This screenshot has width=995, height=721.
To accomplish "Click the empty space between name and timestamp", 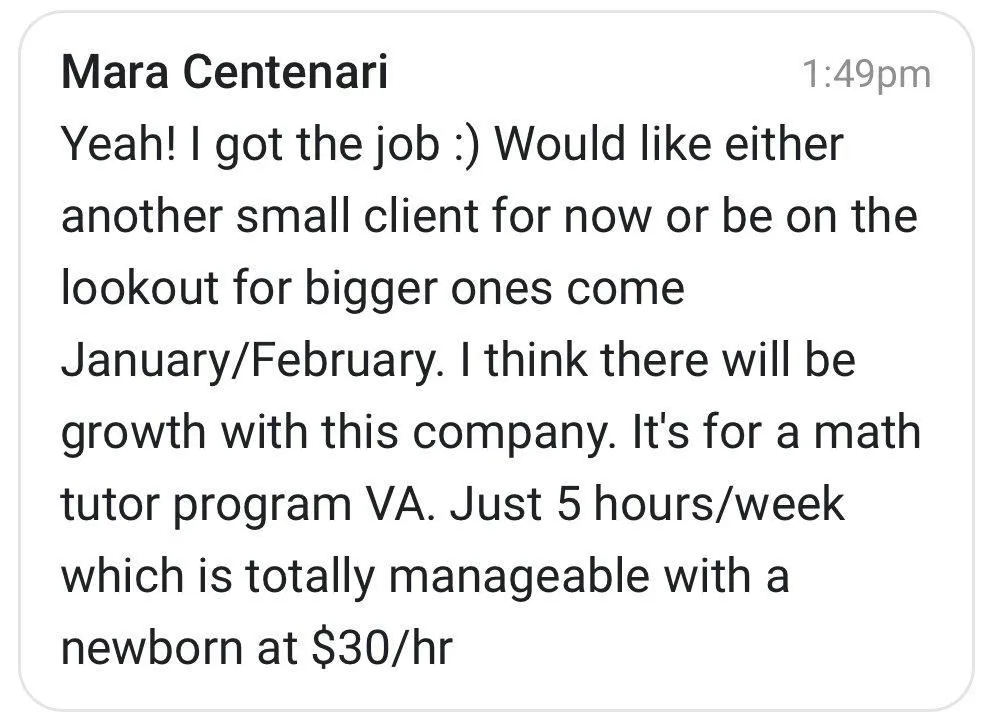I will pos(590,74).
